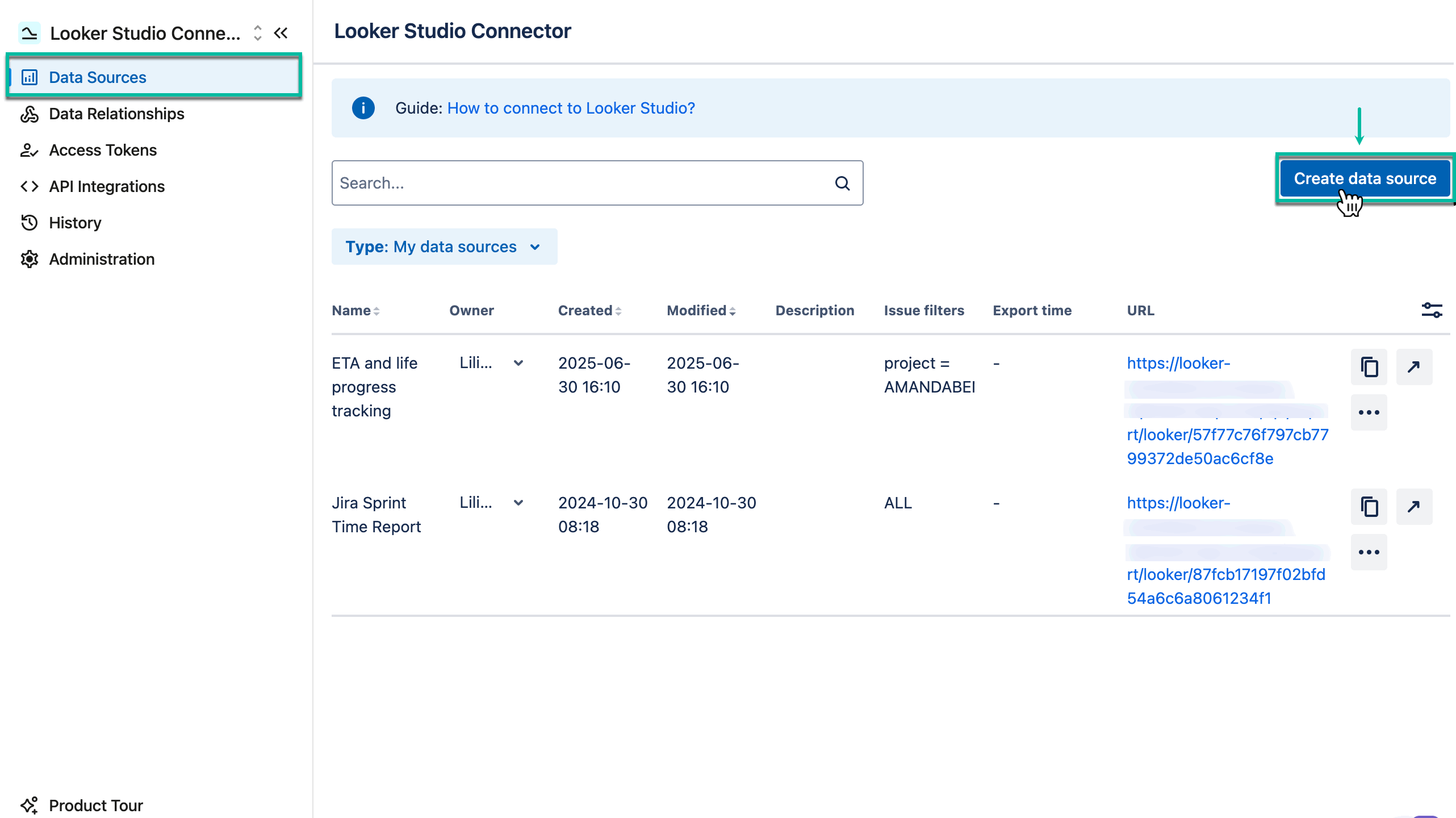The image size is (1456, 818).
Task: Open API Integrations section
Action: tap(106, 186)
